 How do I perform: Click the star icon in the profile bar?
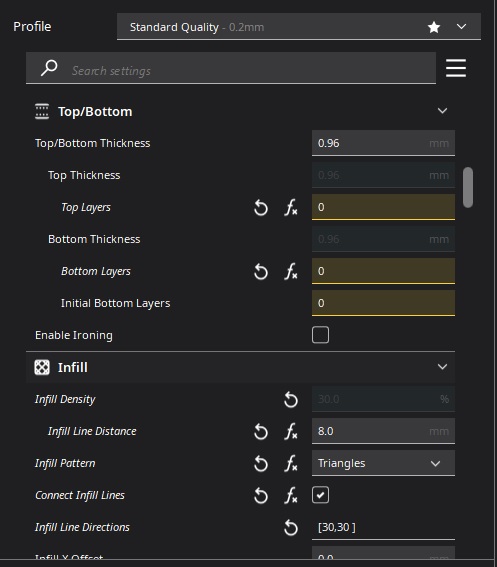(x=434, y=27)
